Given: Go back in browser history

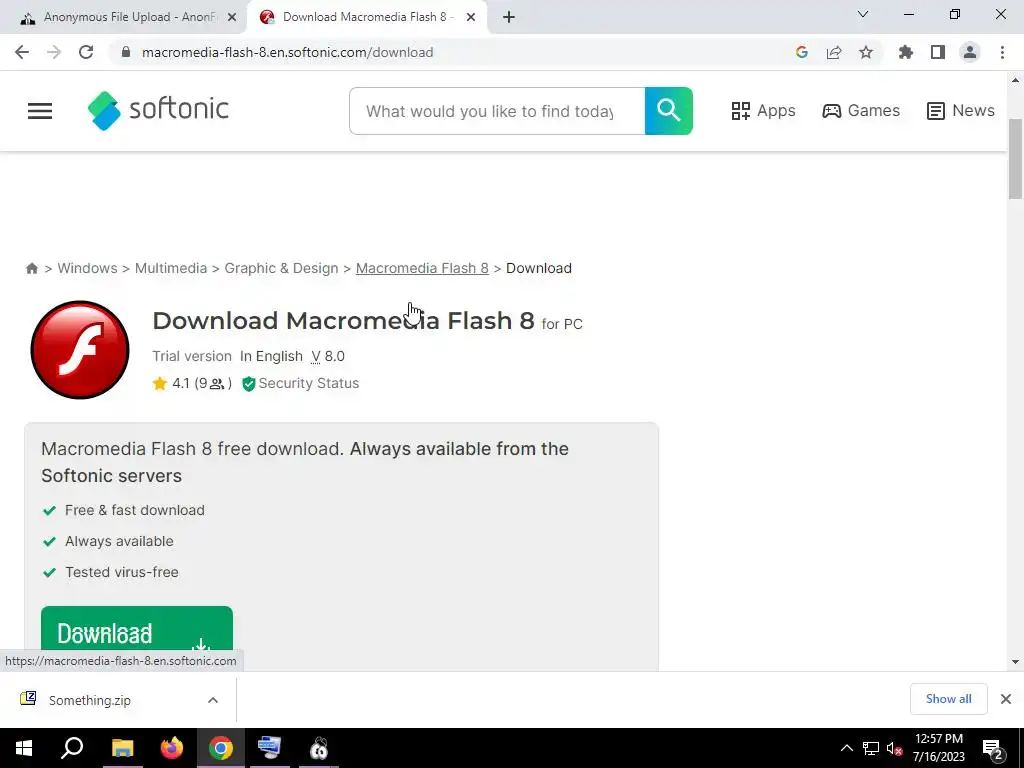Looking at the screenshot, I should (x=22, y=52).
